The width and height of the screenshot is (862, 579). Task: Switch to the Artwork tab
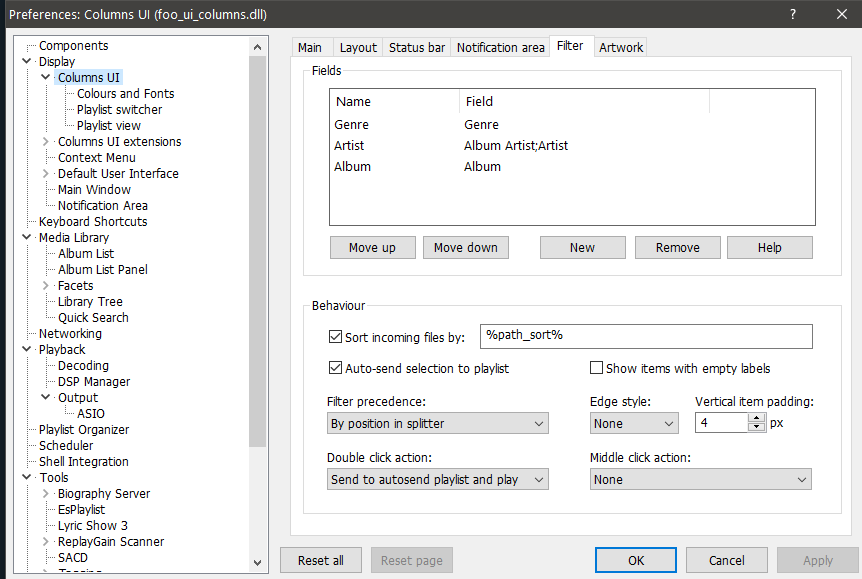pyautogui.click(x=621, y=47)
